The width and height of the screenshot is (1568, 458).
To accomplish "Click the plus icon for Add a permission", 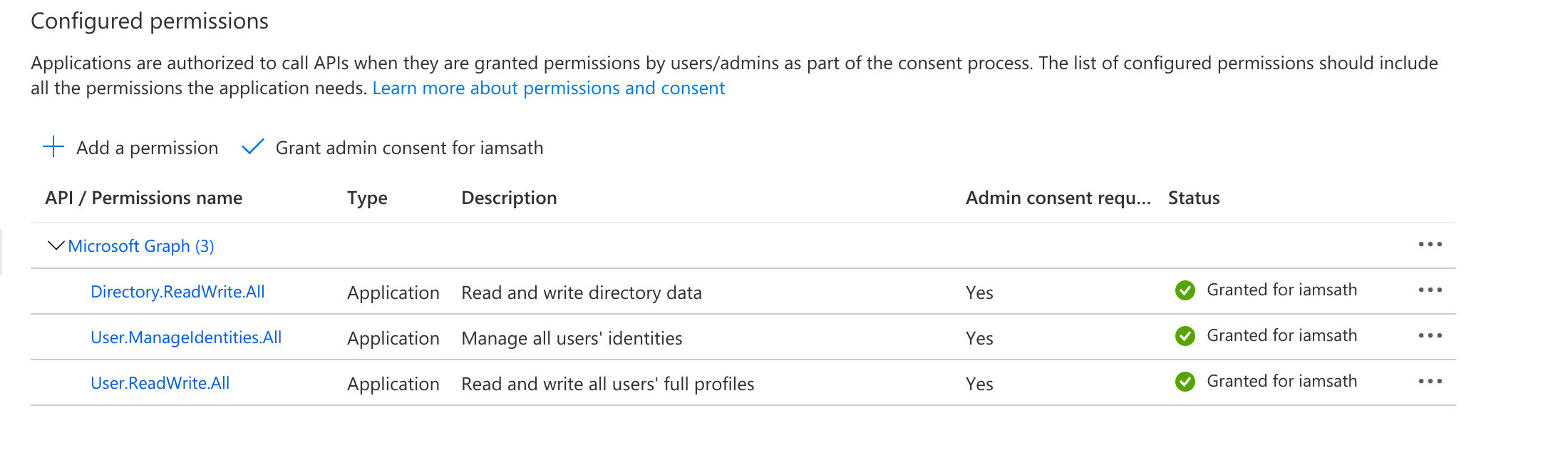I will tap(53, 147).
